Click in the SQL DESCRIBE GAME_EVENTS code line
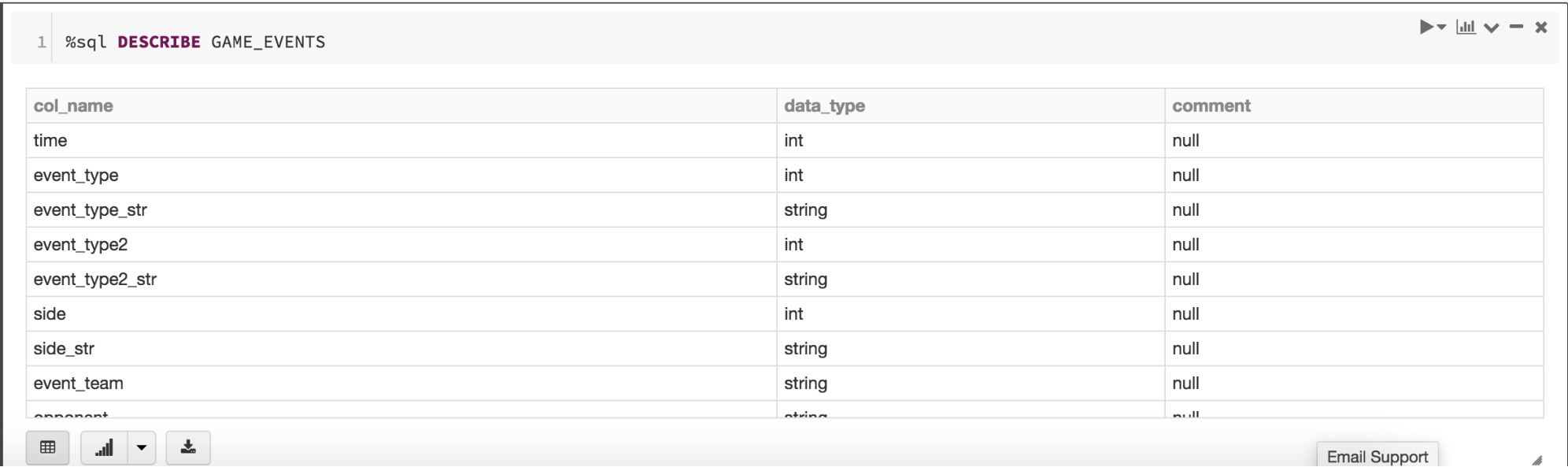Image resolution: width=1568 pixels, height=467 pixels. coord(195,42)
